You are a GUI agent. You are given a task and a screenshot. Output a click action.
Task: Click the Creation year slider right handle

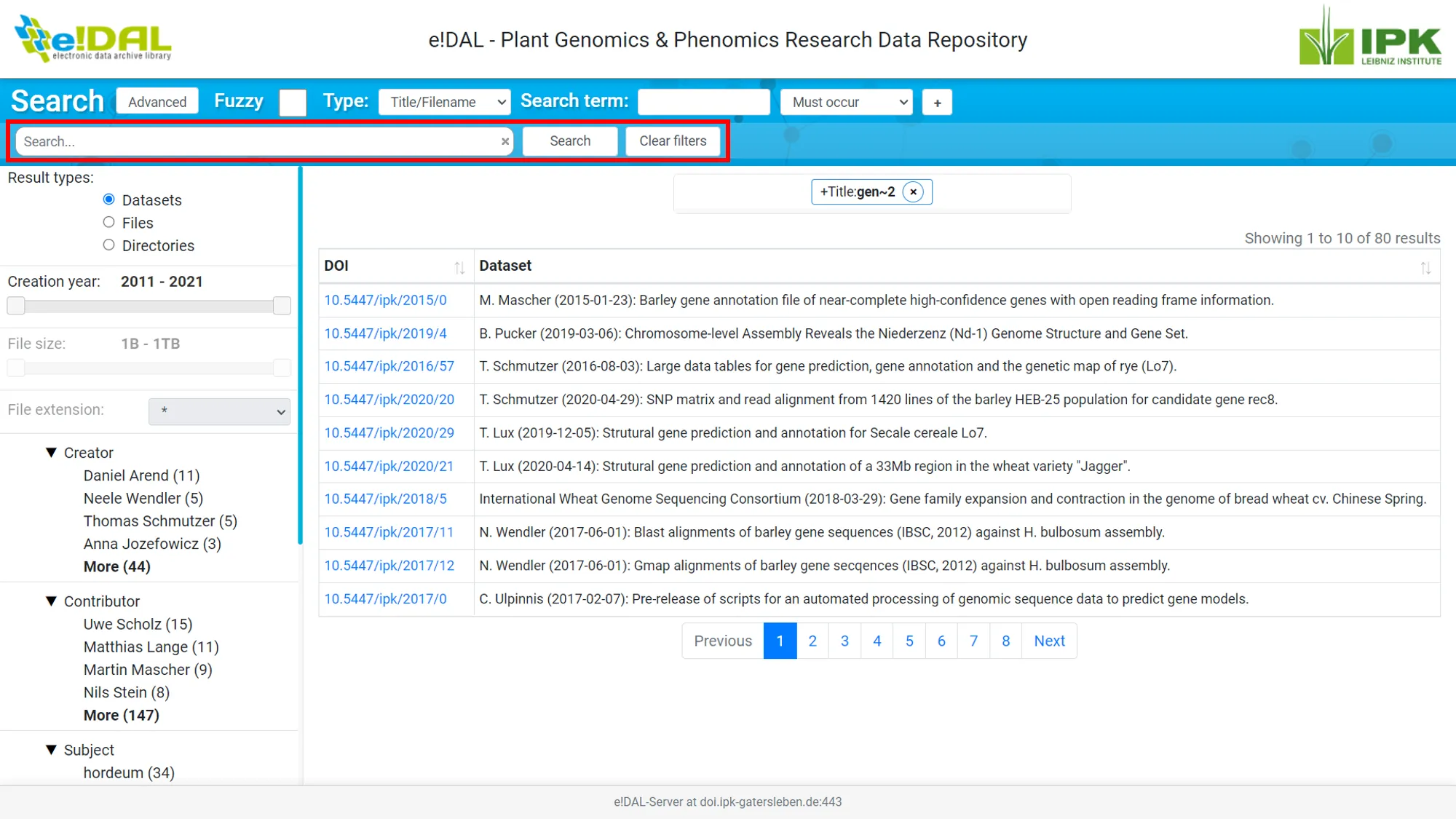pyautogui.click(x=282, y=306)
